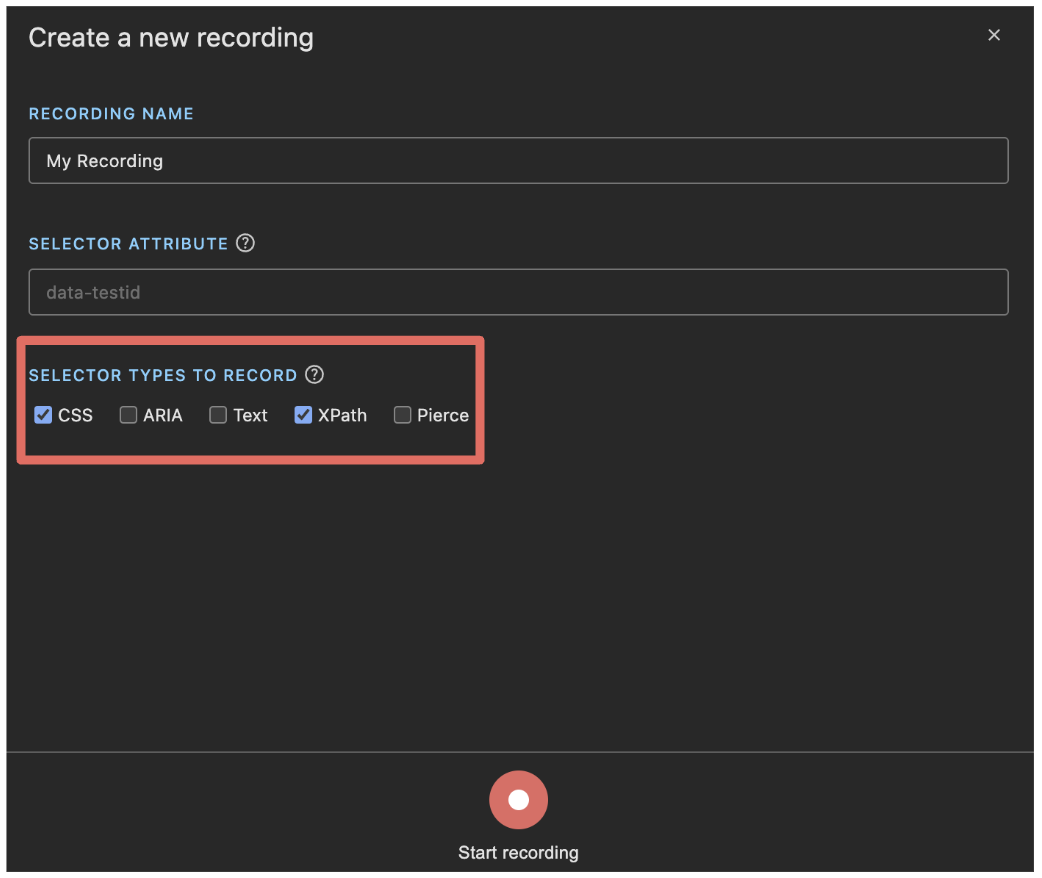Click the Selector Types To Record heading
This screenshot has width=1042, height=878.
(x=163, y=376)
